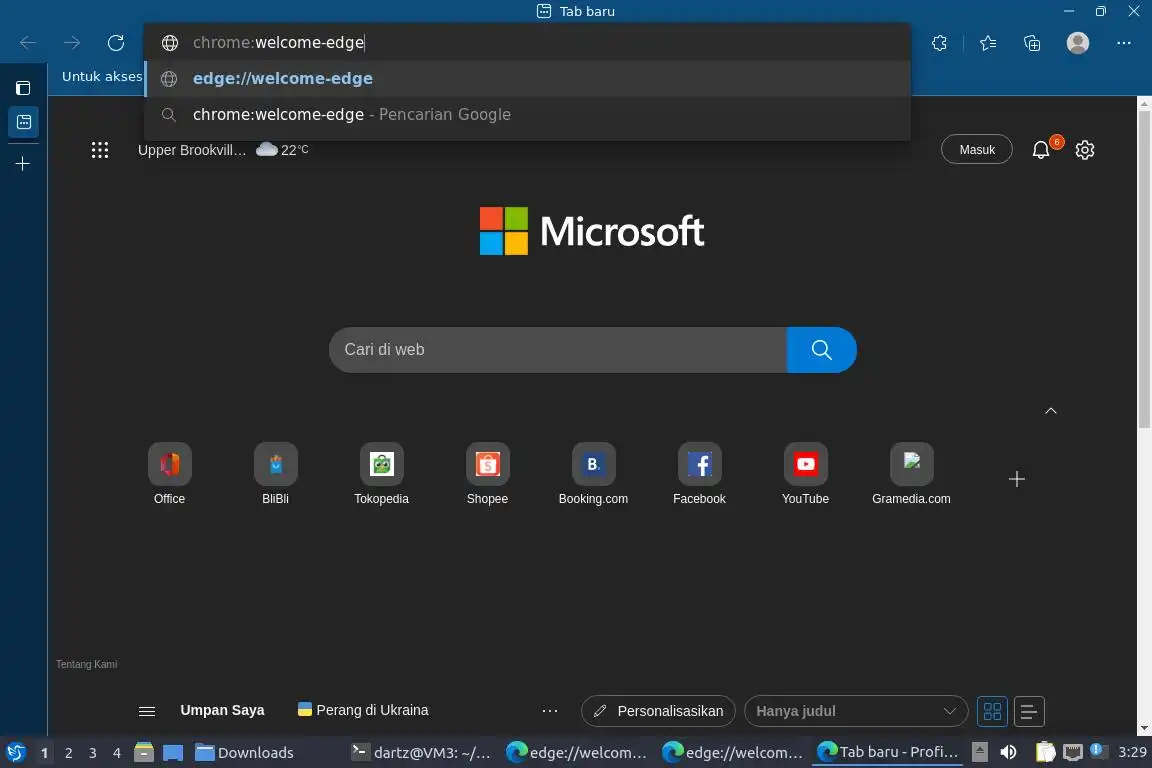1152x768 pixels.
Task: Open the Collections icon in toolbar
Action: click(1032, 43)
